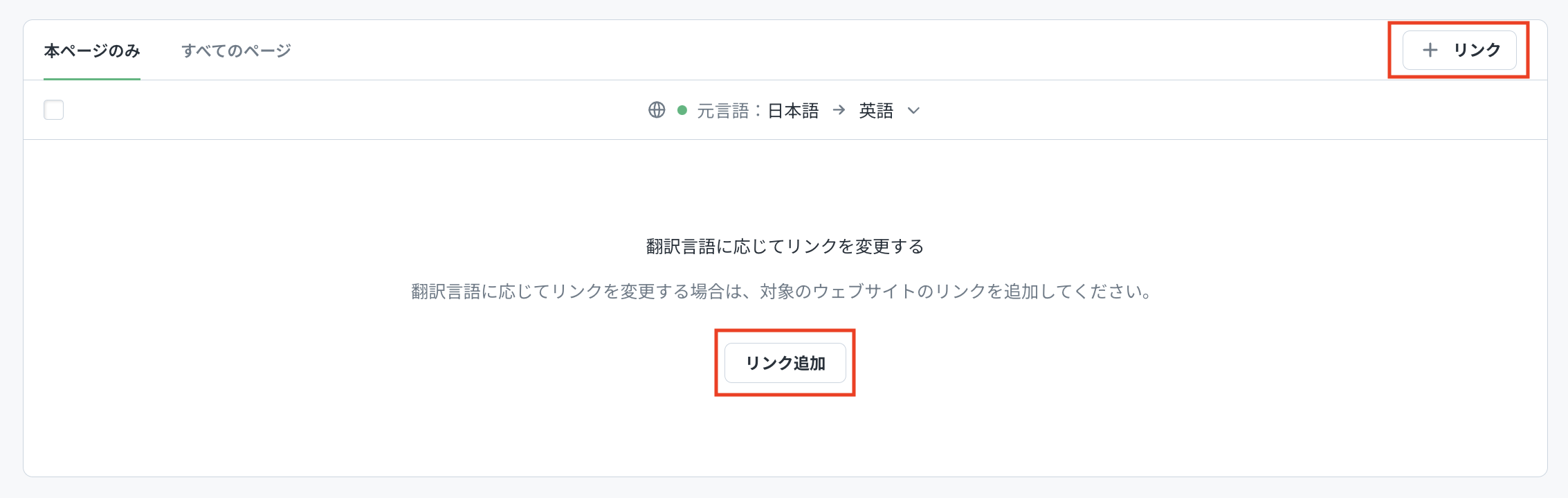Open the 英語 target language dropdown

tap(876, 111)
